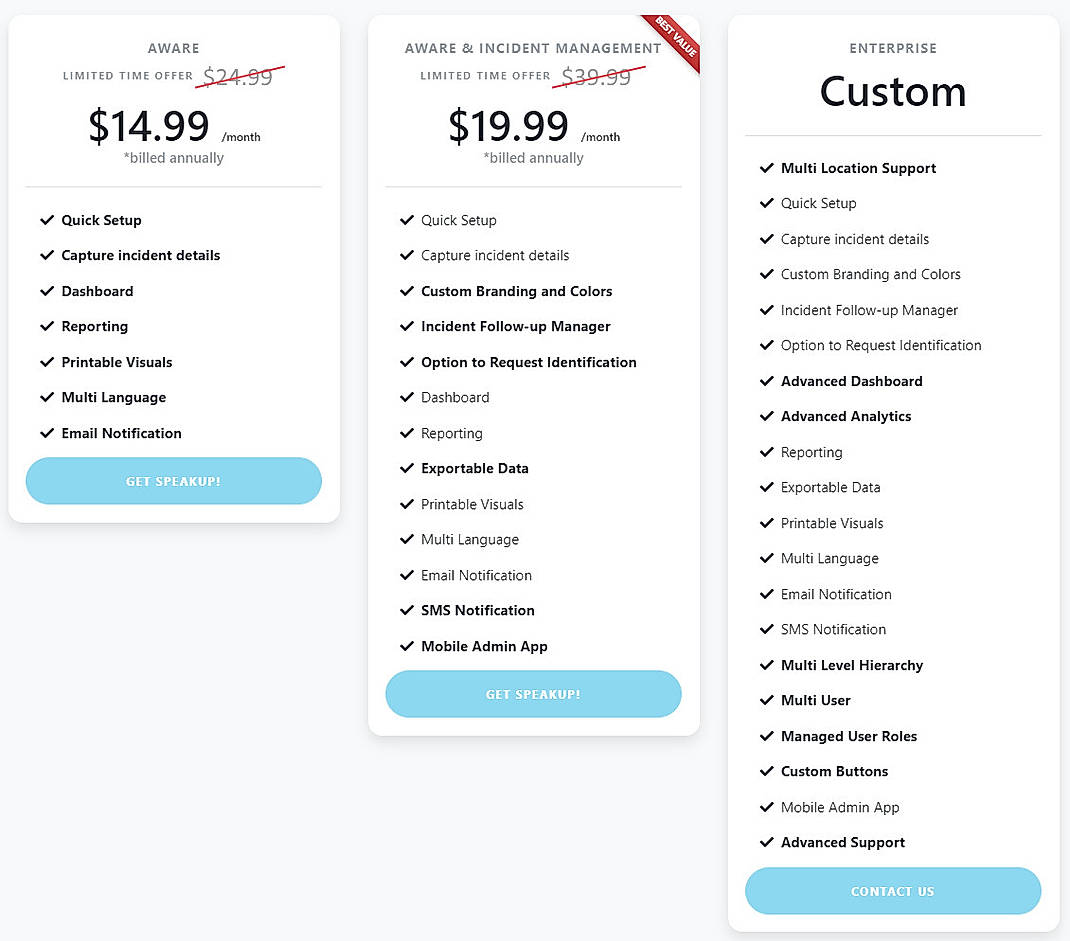Click checkmark beside Multi Level Hierarchy
The height and width of the screenshot is (941, 1070).
coord(767,665)
